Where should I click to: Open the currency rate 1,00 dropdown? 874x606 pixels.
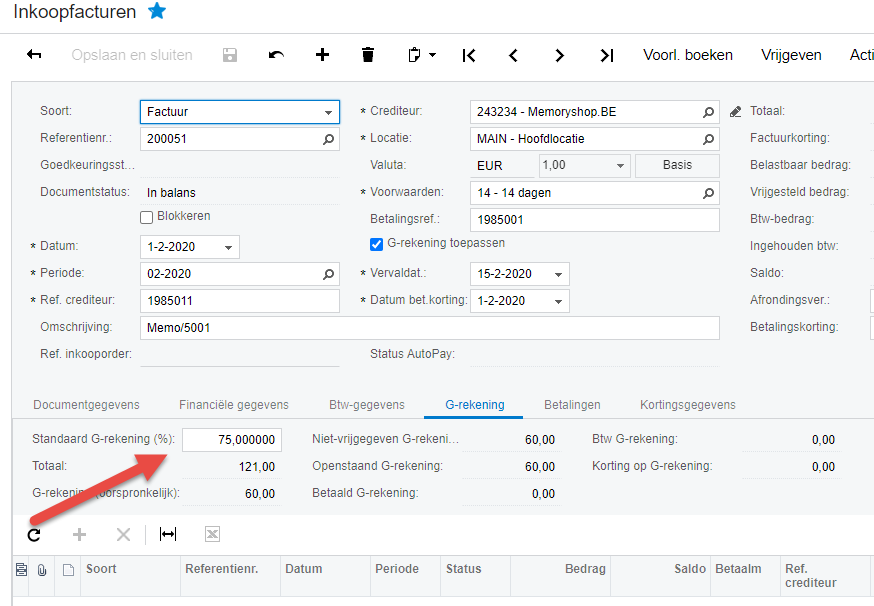pyautogui.click(x=620, y=166)
